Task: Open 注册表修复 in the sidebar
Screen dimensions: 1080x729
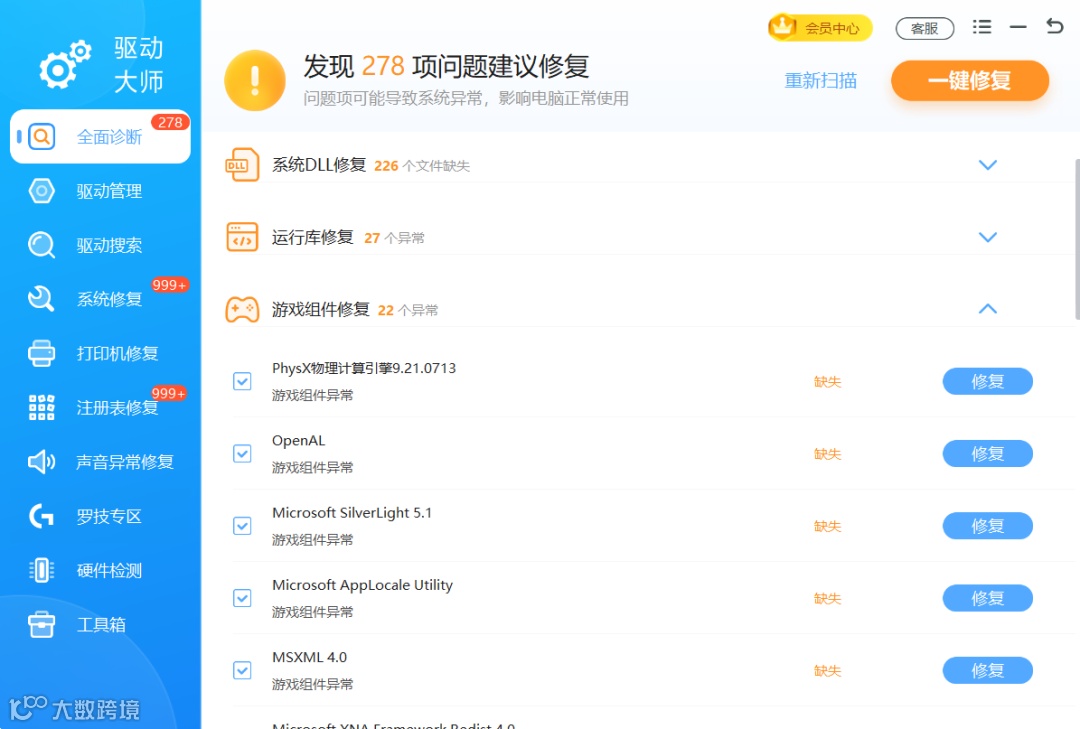Action: coord(101,408)
